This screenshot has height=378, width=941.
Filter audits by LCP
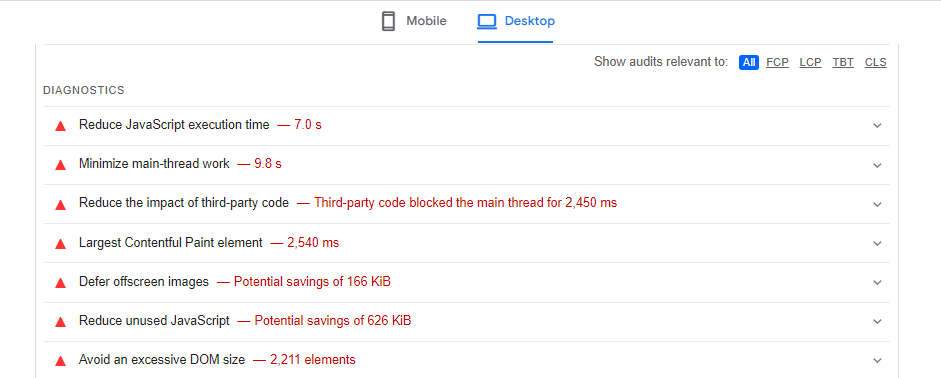point(810,62)
